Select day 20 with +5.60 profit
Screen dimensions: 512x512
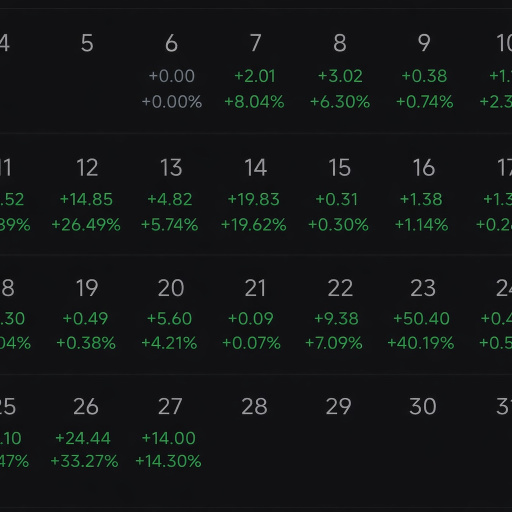[171, 315]
